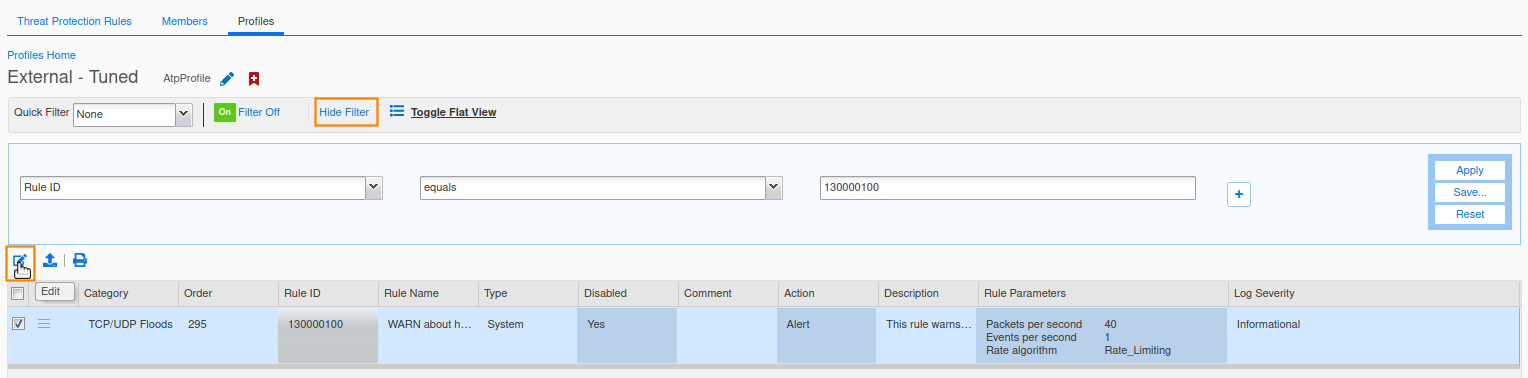Expand the equals operator dropdown
This screenshot has height=378, width=1528.
coord(601,188)
